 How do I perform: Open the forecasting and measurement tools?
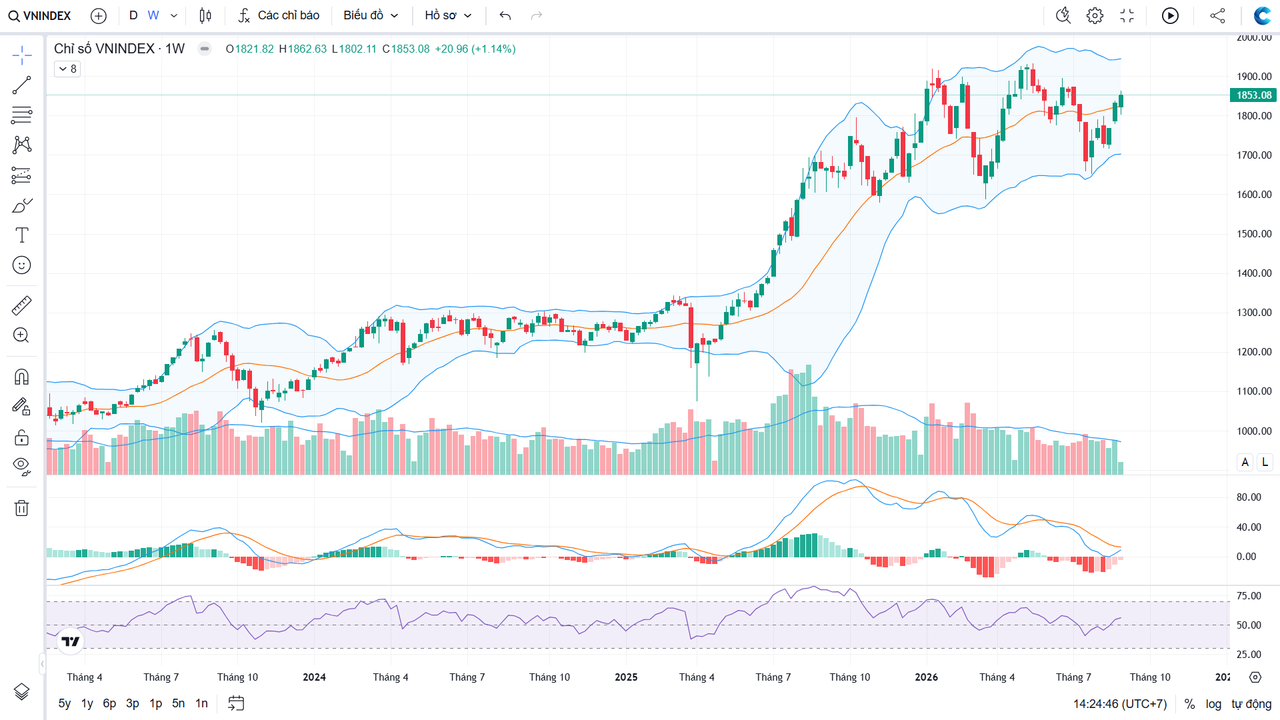[x=21, y=175]
